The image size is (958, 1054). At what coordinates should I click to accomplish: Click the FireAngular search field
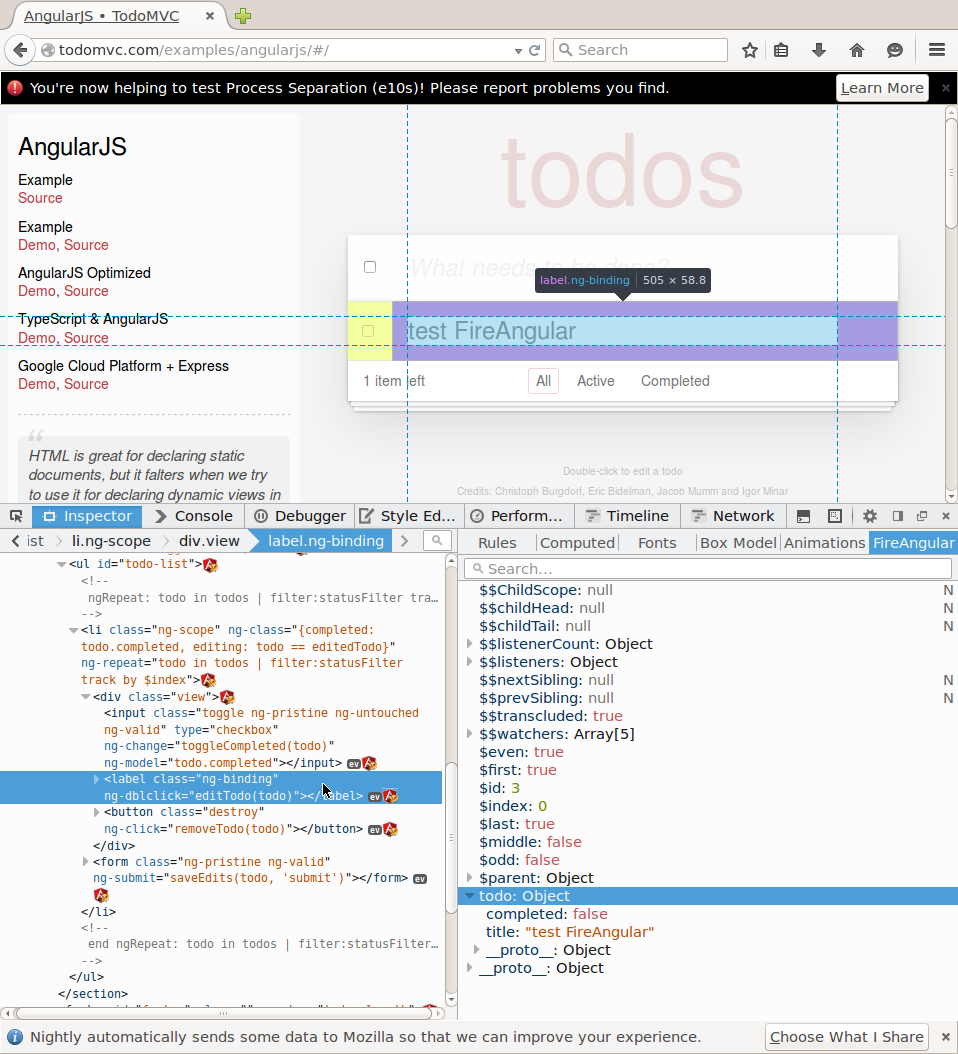(x=708, y=569)
